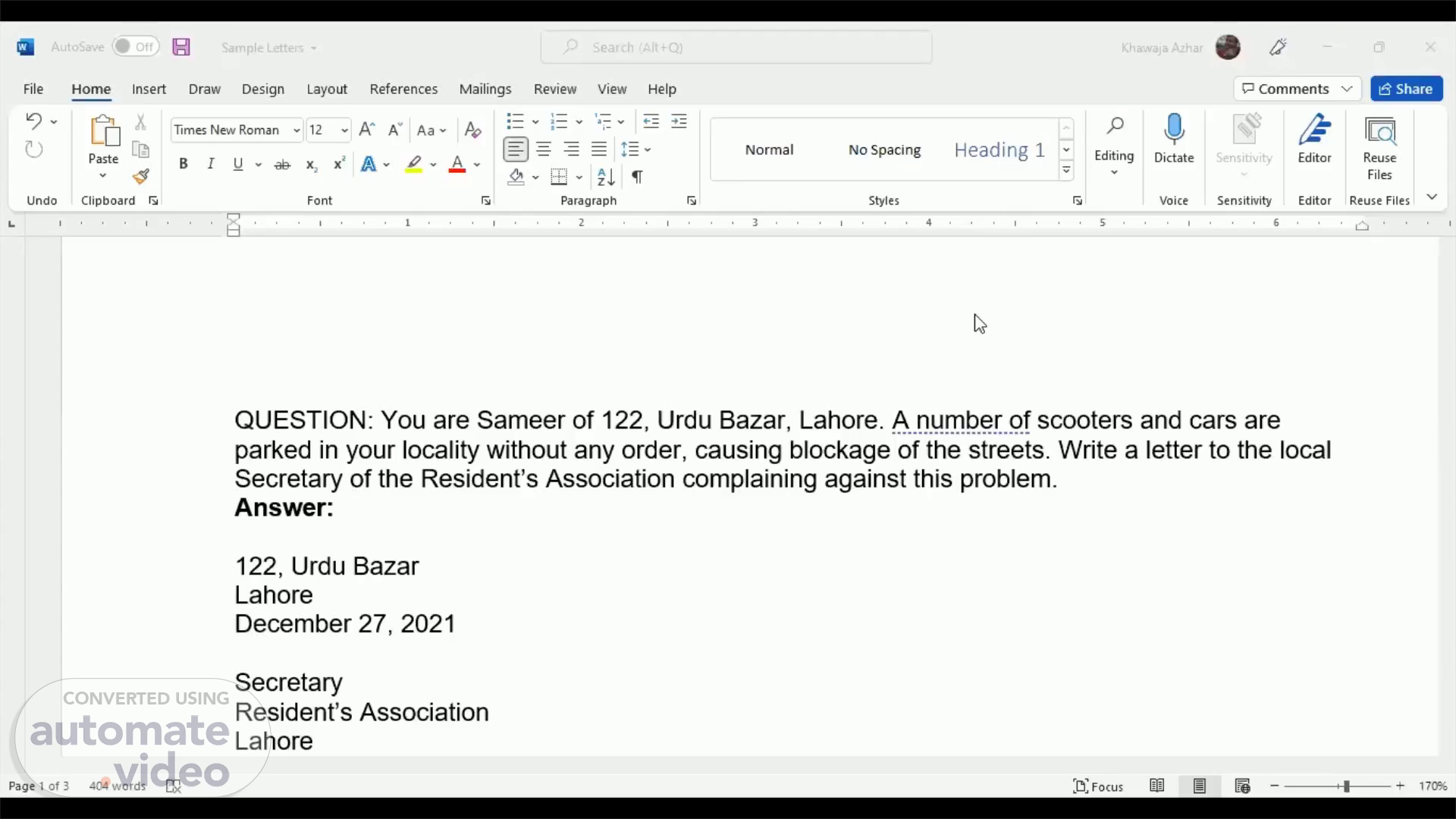Sort text A to Z icon
The width and height of the screenshot is (1456, 819).
(606, 177)
